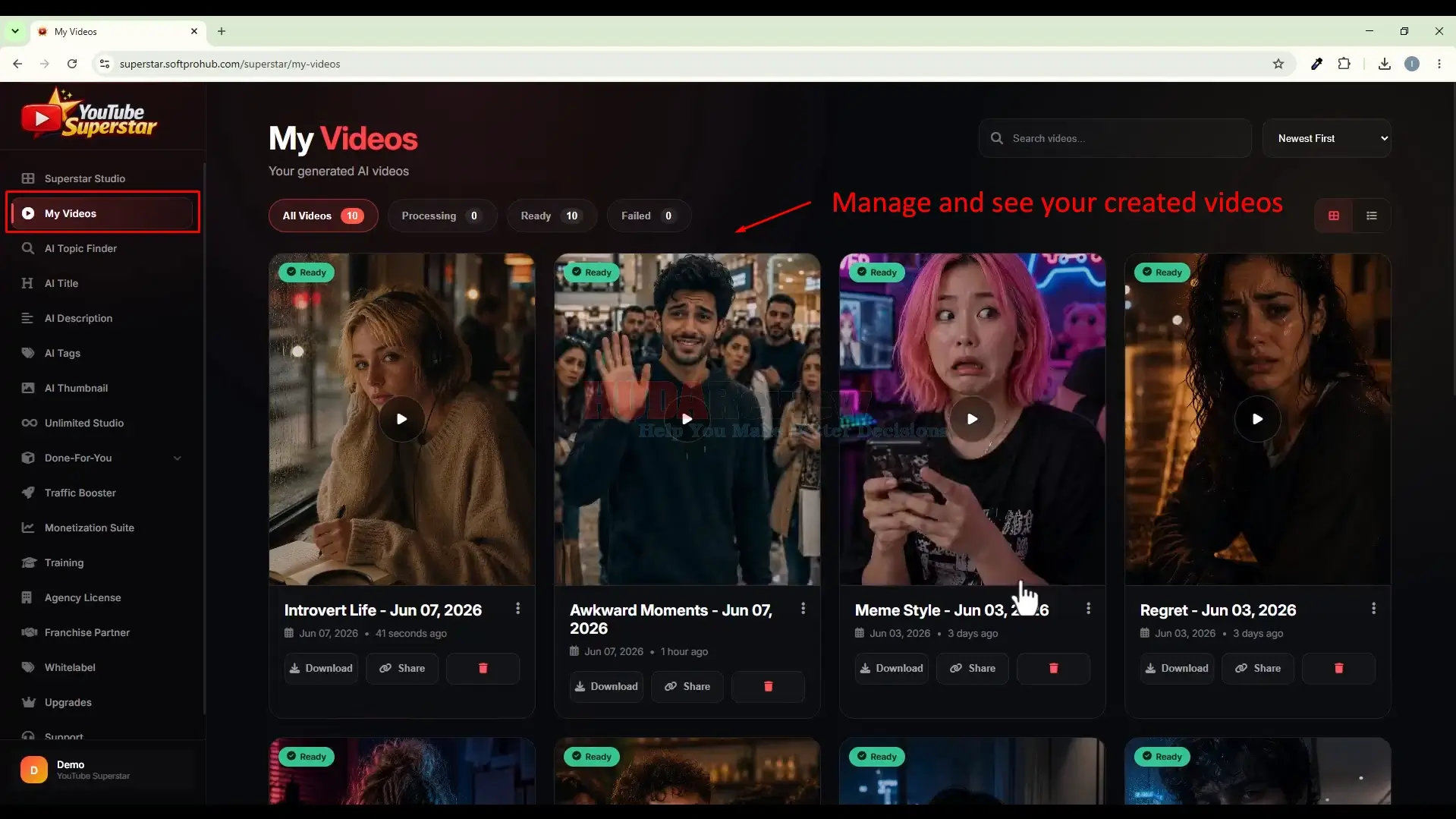View site information icon in address bar

point(105,64)
